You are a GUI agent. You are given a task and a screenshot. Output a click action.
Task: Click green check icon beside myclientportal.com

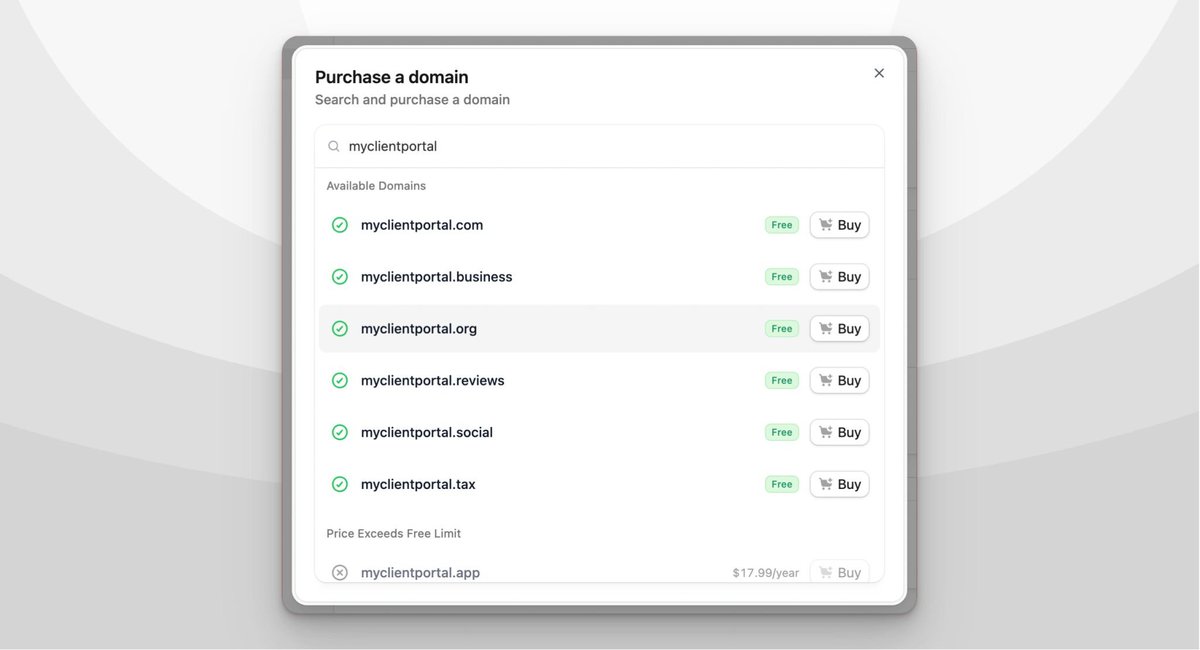click(340, 225)
